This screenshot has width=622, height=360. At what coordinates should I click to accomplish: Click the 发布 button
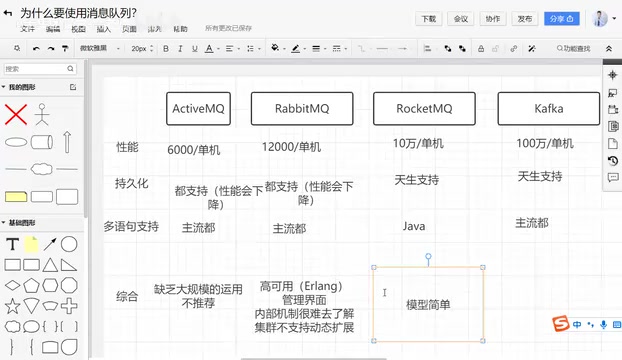[524, 19]
